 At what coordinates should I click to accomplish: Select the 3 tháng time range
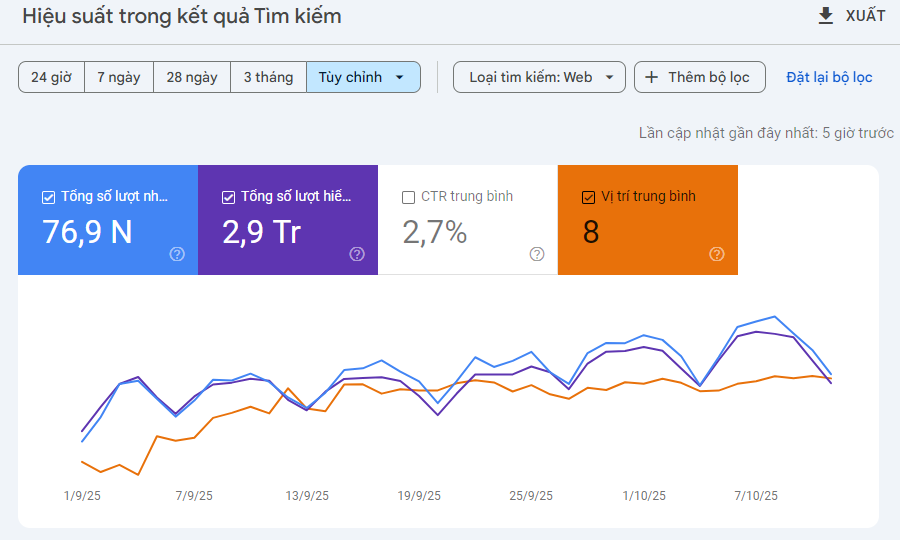click(x=268, y=77)
